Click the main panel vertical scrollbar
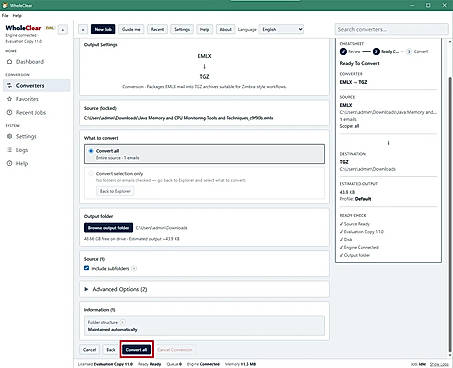453x368 pixels. pos(450,213)
